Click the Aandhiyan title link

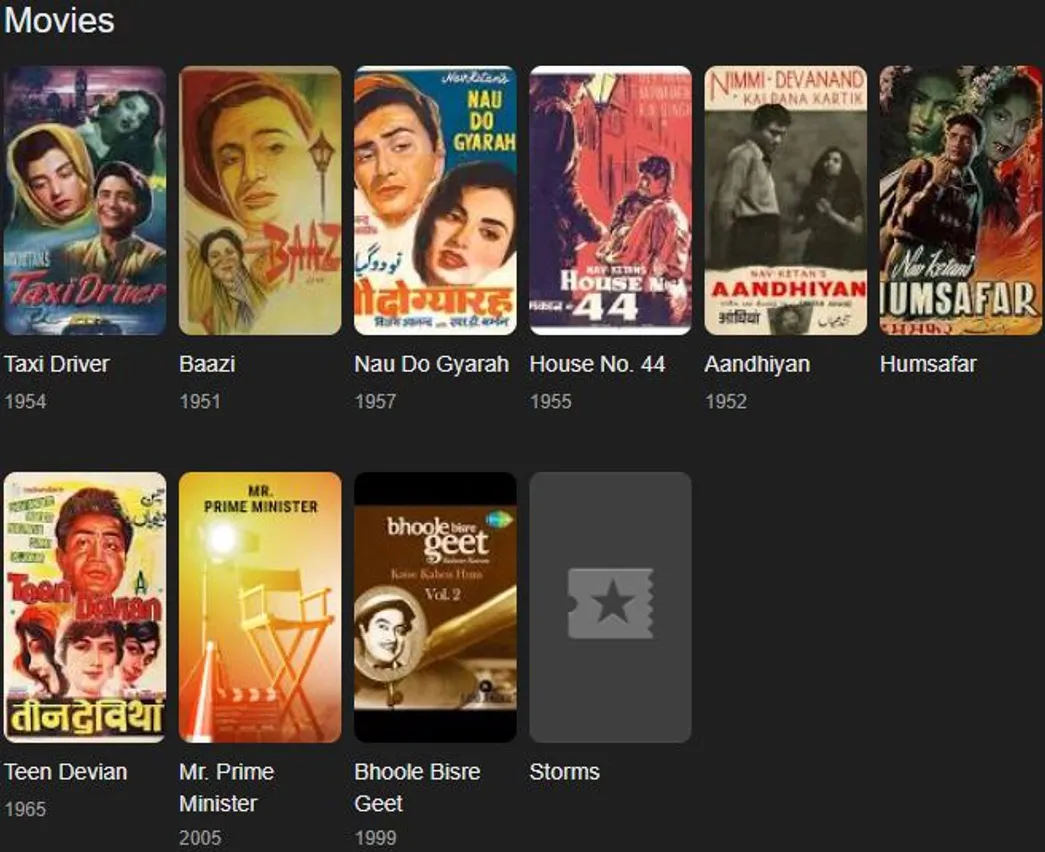coord(757,364)
